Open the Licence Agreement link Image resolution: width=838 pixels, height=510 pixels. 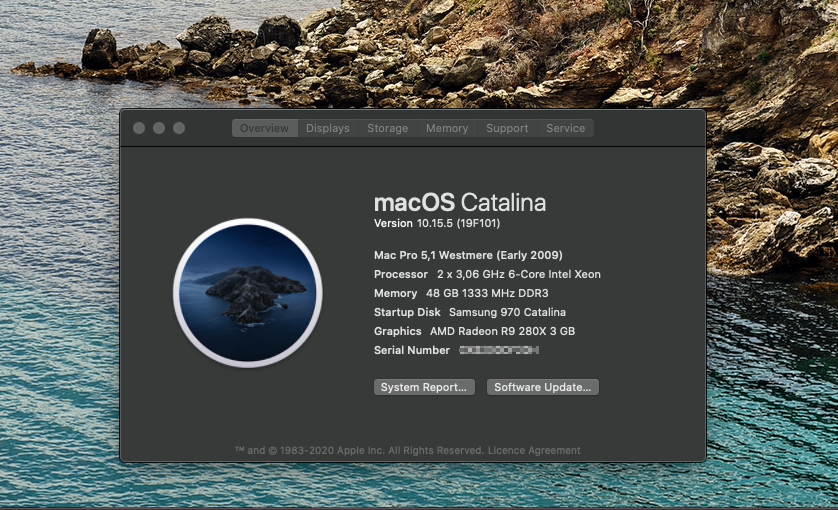[x=534, y=451]
